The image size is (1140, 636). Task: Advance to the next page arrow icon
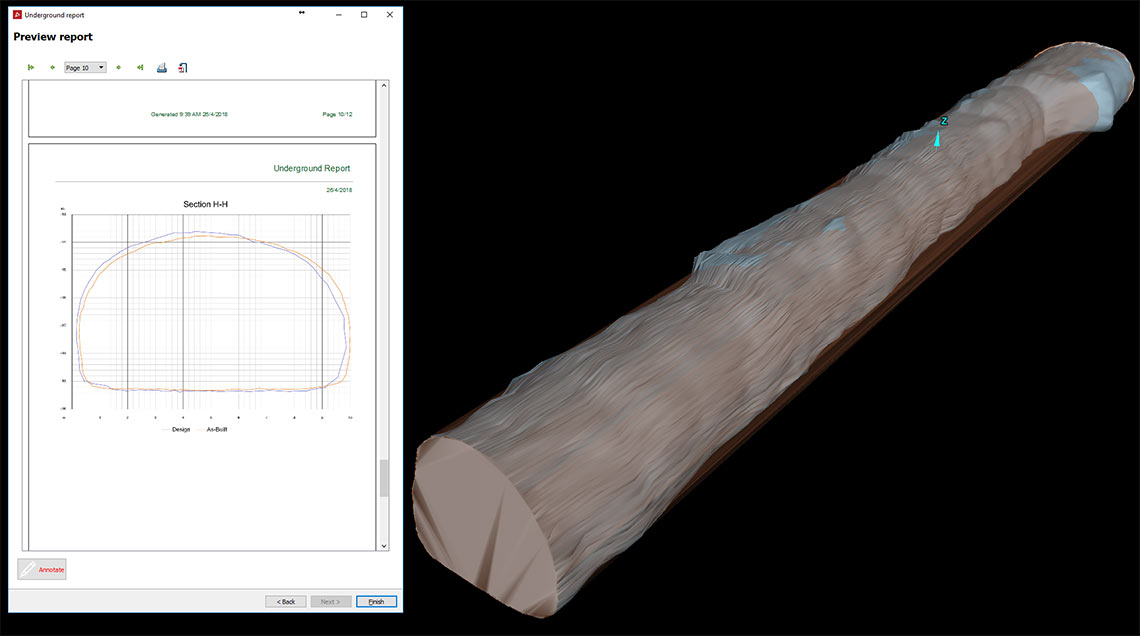click(x=118, y=67)
